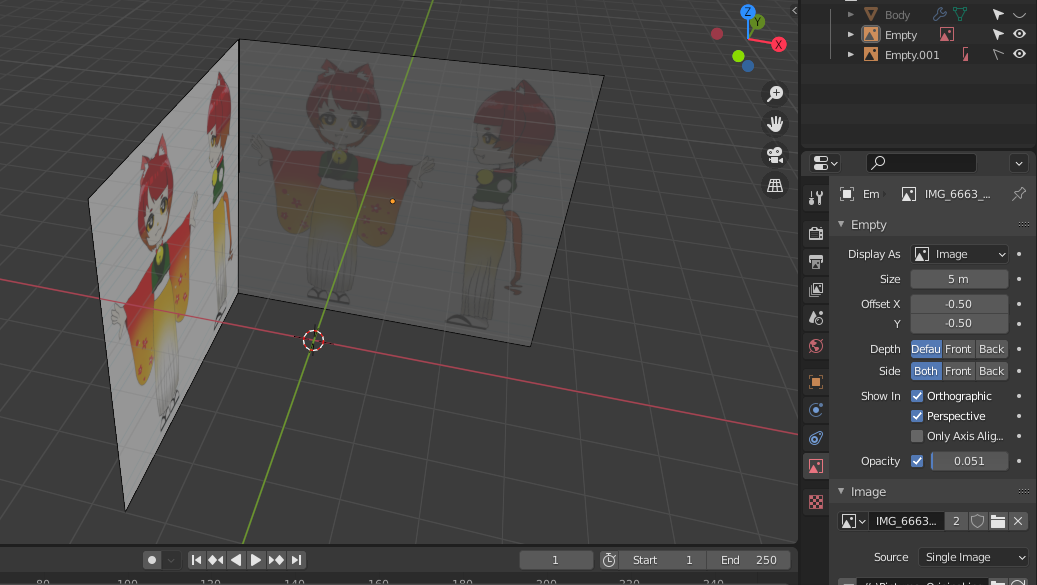This screenshot has width=1037, height=585.
Task: Toggle selectability arrow for Empty row
Action: coord(998,34)
